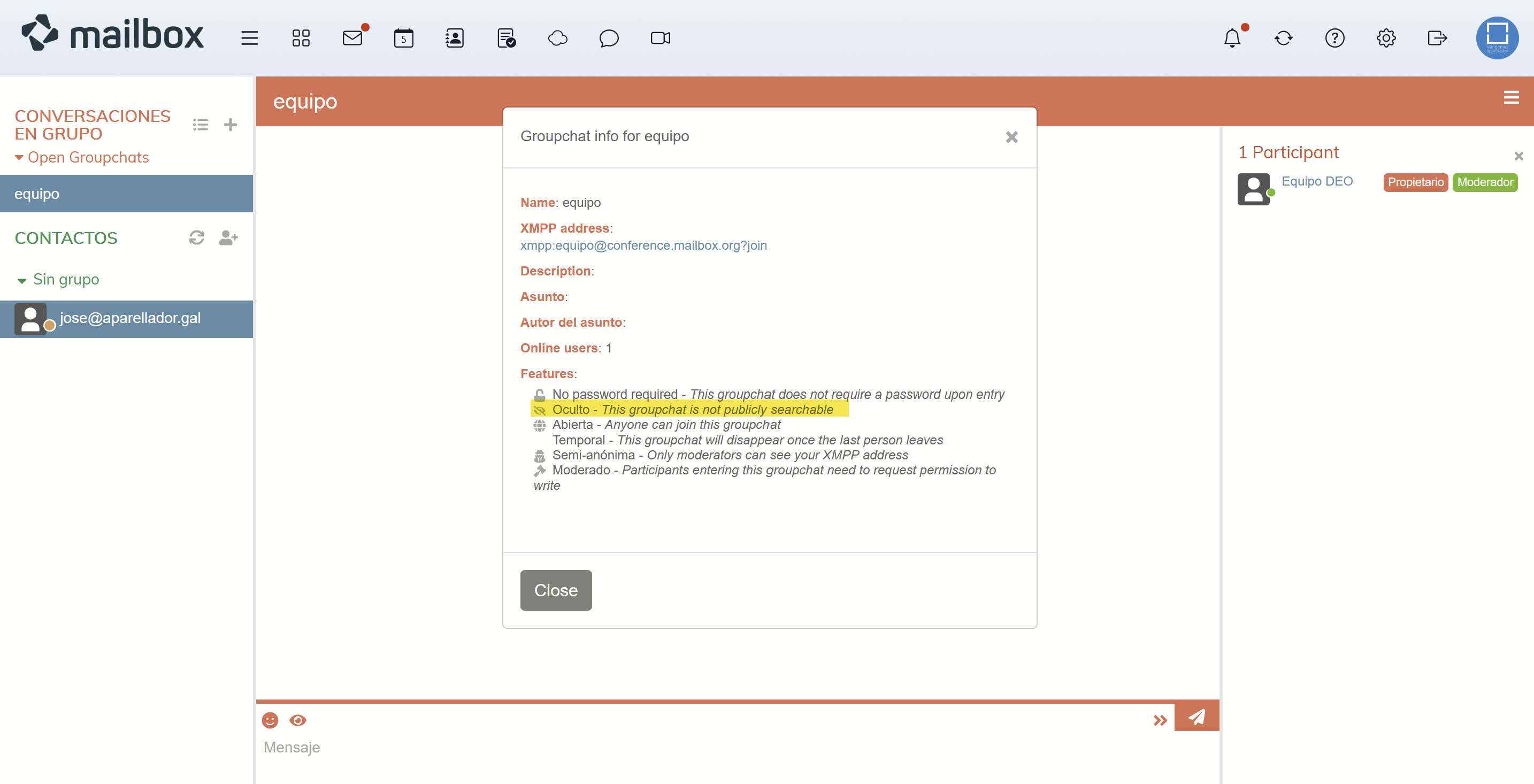Open the video conference camera icon
Image resolution: width=1534 pixels, height=784 pixels.
pyautogui.click(x=660, y=38)
